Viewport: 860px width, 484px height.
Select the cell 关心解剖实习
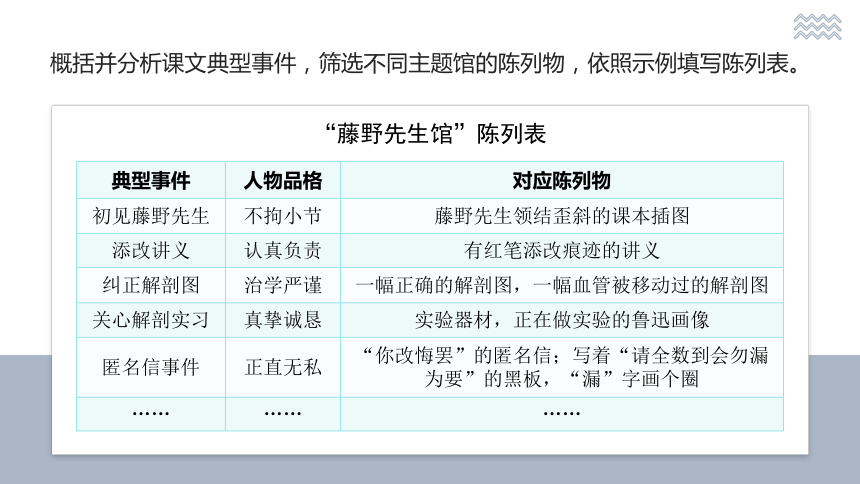click(x=151, y=320)
